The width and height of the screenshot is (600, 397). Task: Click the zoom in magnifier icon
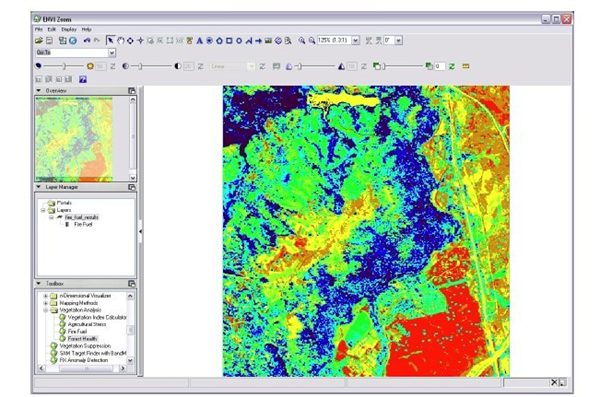point(302,40)
